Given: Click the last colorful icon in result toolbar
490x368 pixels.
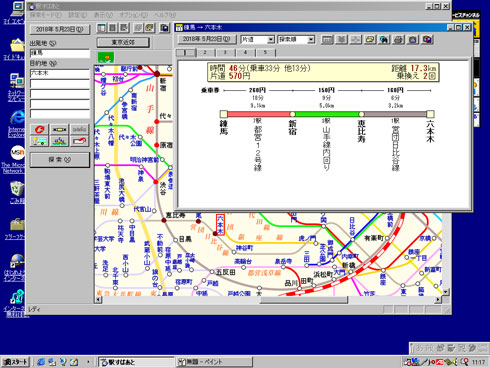Looking at the screenshot, I should pyautogui.click(x=427, y=40).
